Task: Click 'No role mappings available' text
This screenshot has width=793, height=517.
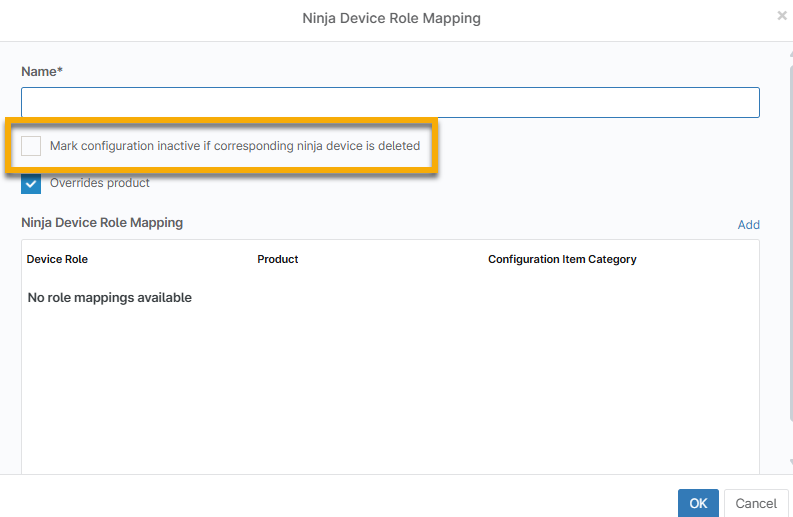Action: 110,297
